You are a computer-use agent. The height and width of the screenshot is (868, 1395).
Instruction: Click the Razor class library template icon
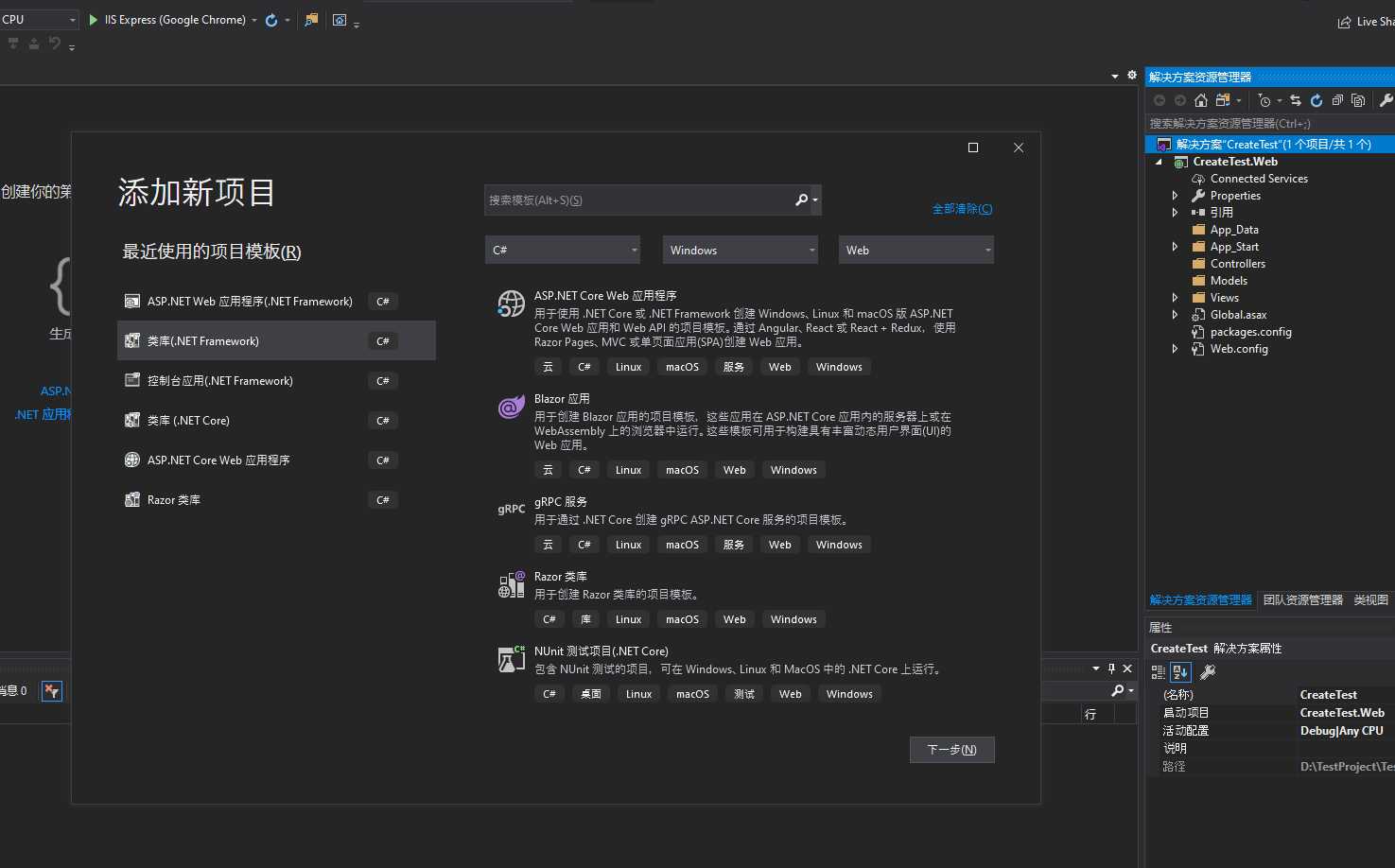coord(512,584)
